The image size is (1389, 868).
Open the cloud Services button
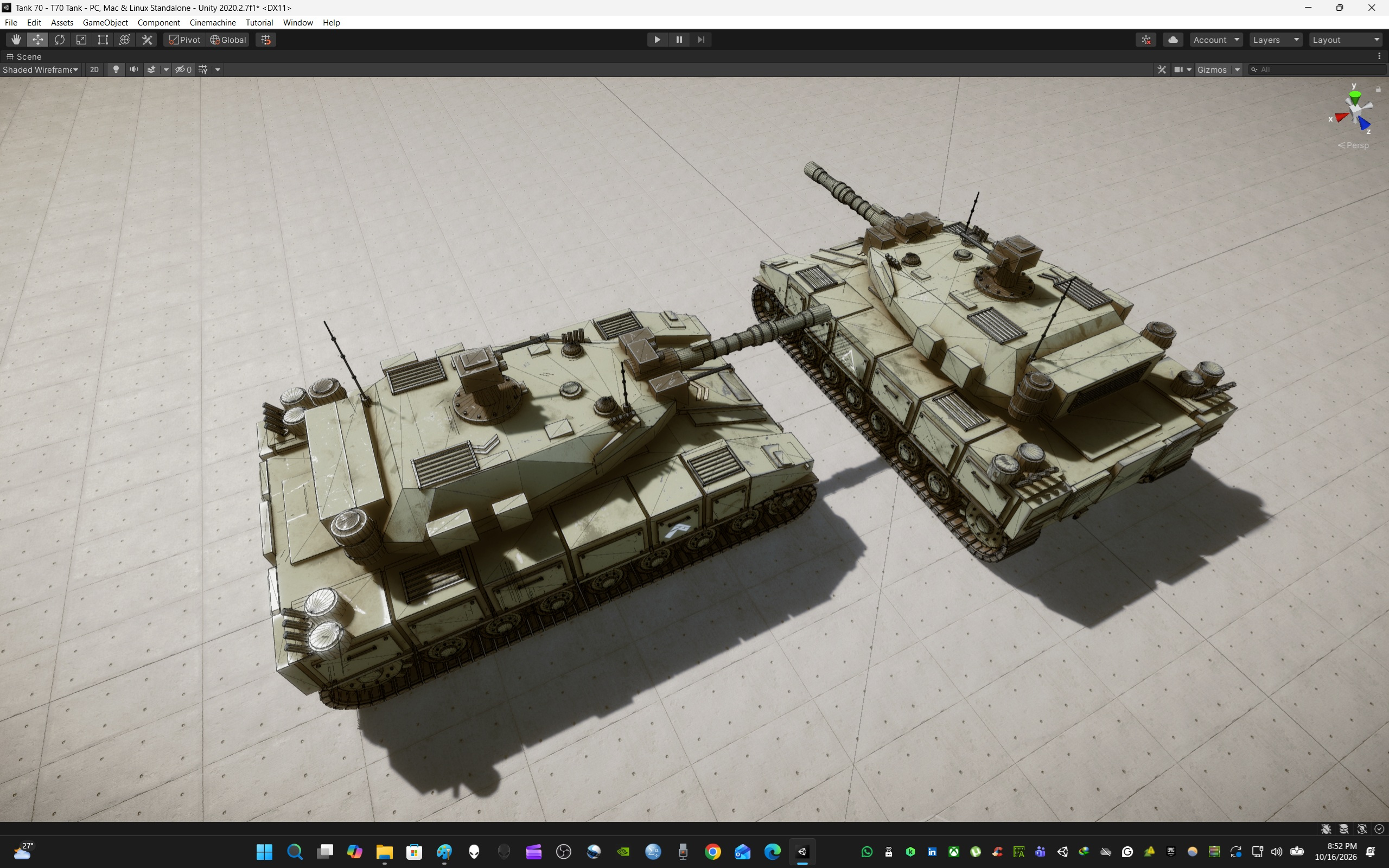[1173, 40]
